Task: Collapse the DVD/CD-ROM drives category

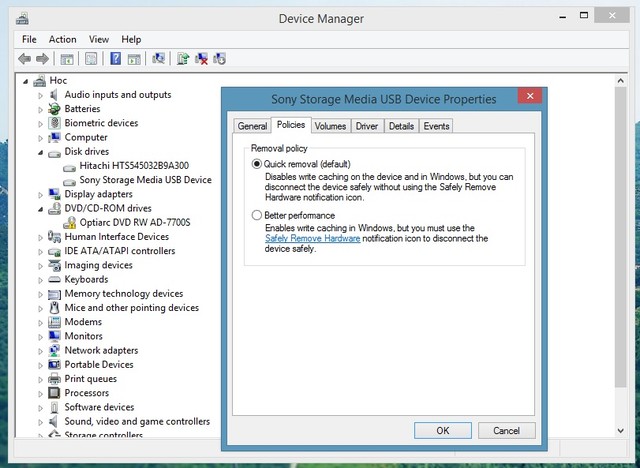Action: [x=40, y=209]
